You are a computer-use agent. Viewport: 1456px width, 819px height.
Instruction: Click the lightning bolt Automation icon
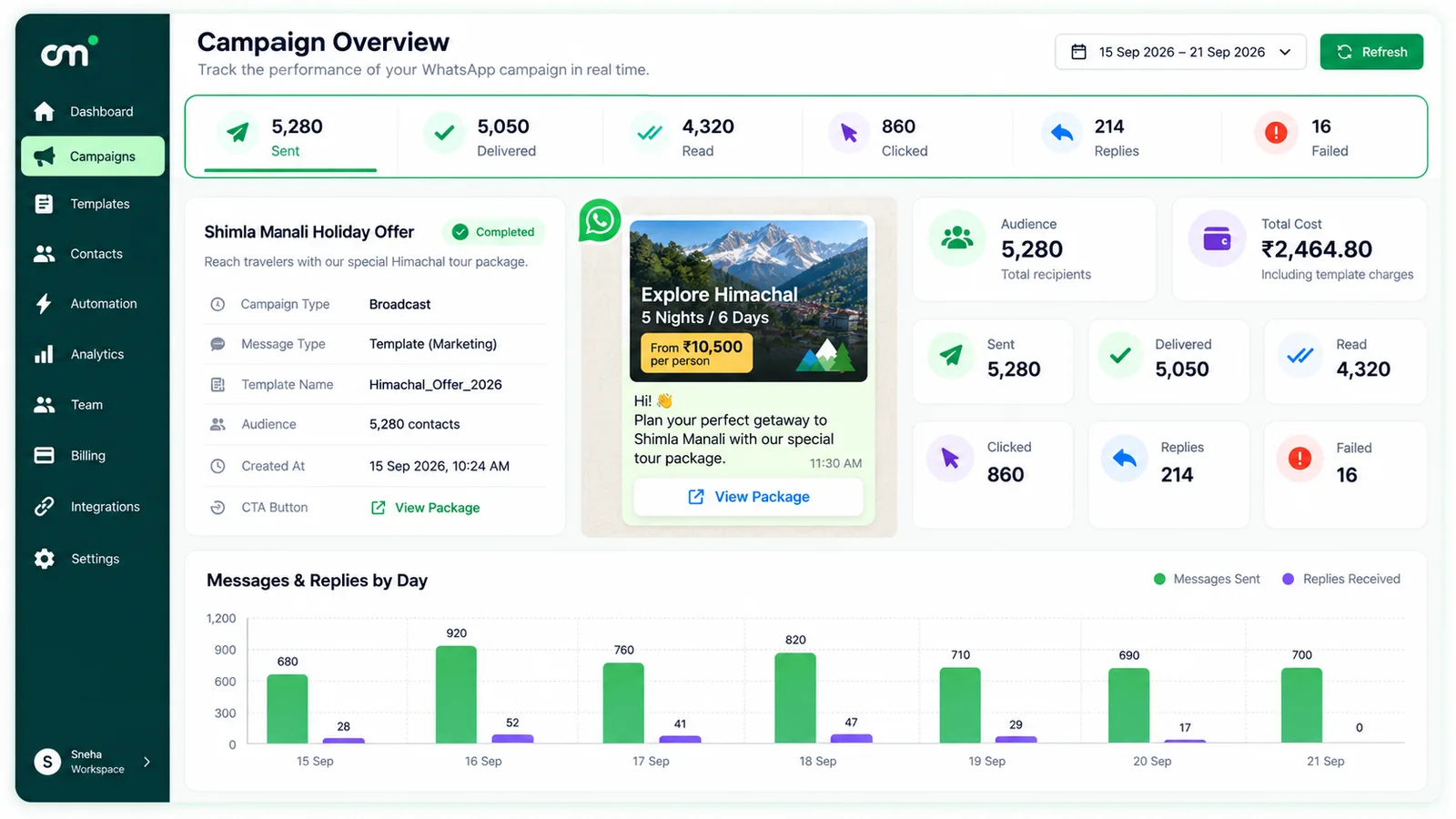tap(44, 304)
